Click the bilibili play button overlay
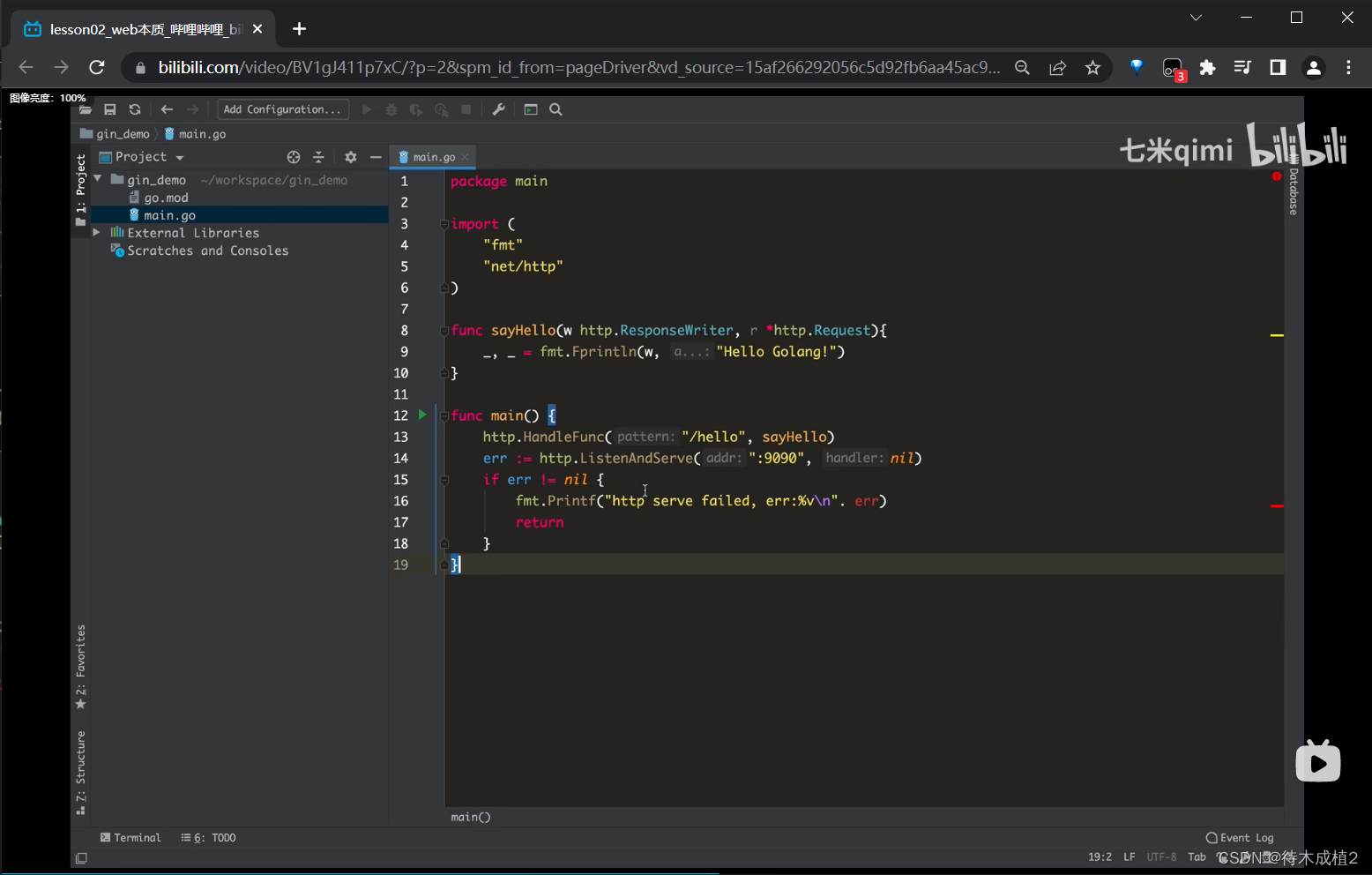Viewport: 1372px width, 875px height. tap(1318, 761)
